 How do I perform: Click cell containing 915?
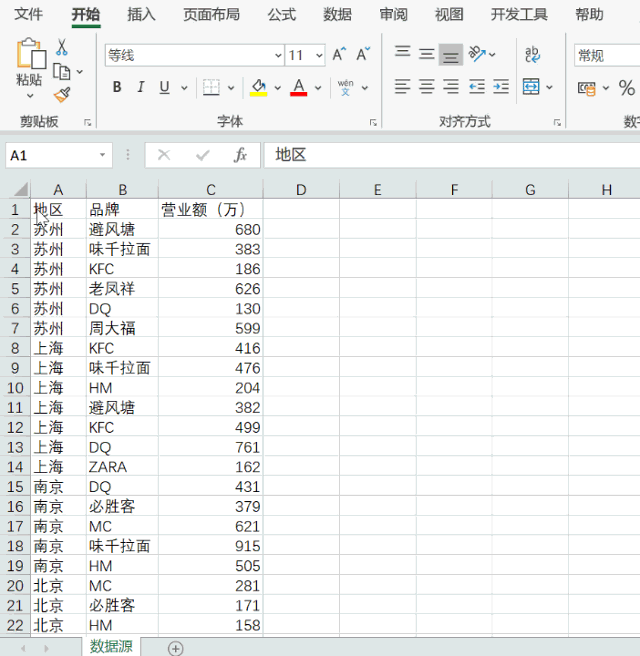[x=211, y=546]
